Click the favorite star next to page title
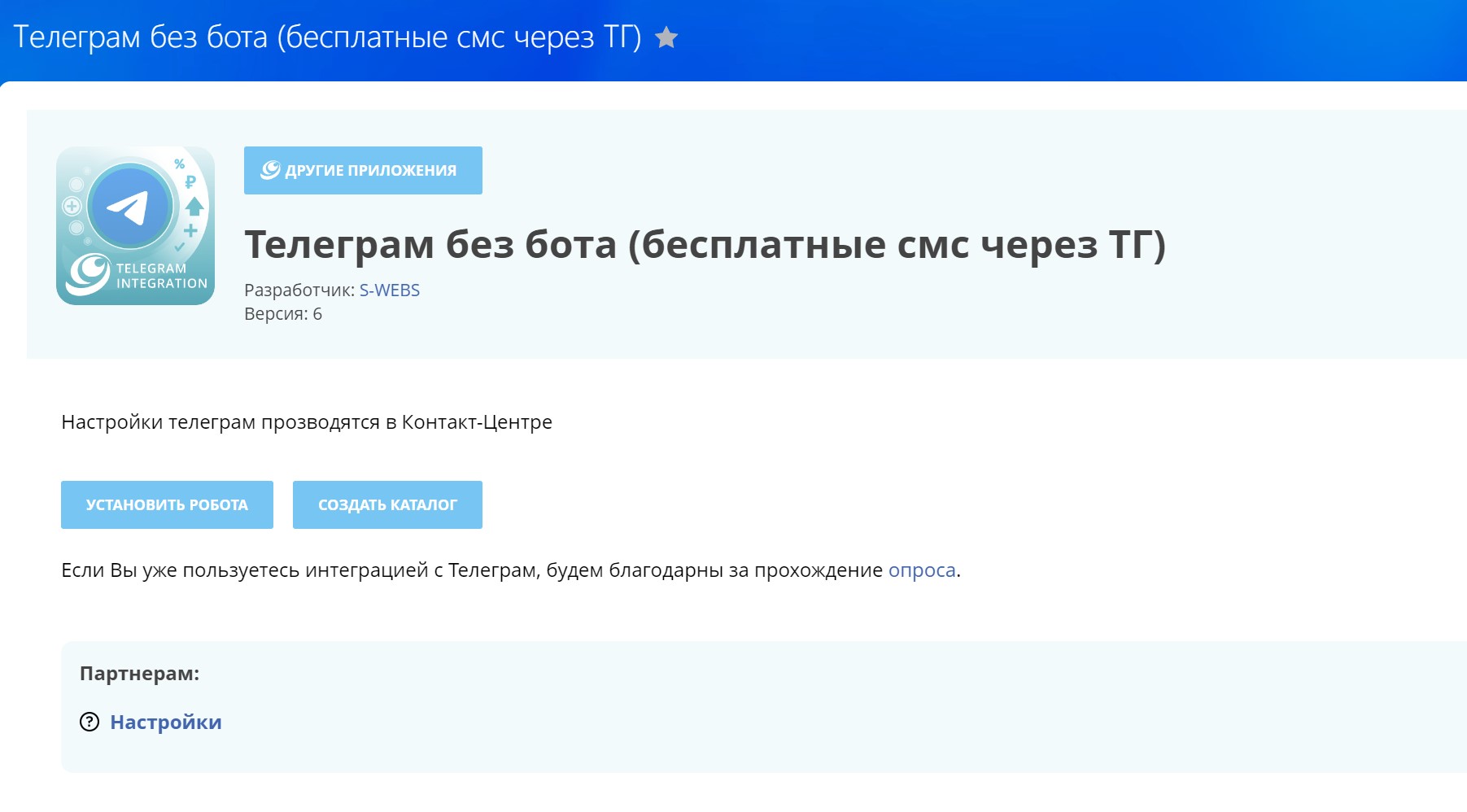Viewport: 1467px width, 812px height. 666,37
